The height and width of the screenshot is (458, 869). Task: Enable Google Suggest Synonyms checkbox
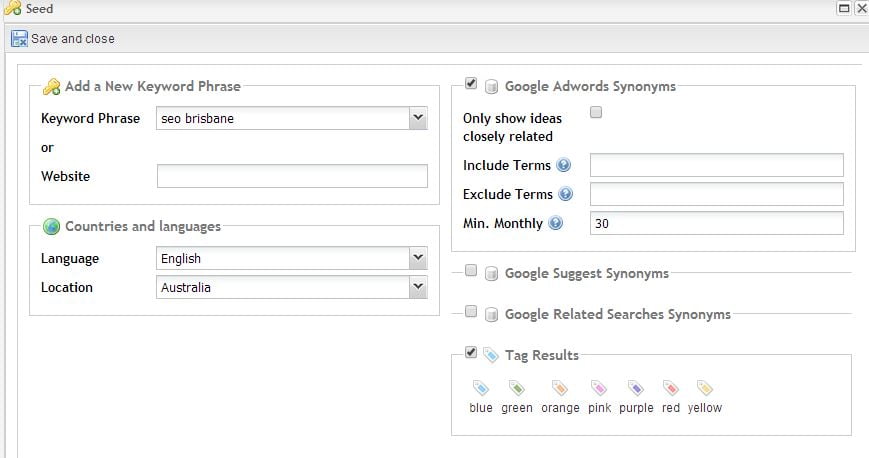[471, 270]
